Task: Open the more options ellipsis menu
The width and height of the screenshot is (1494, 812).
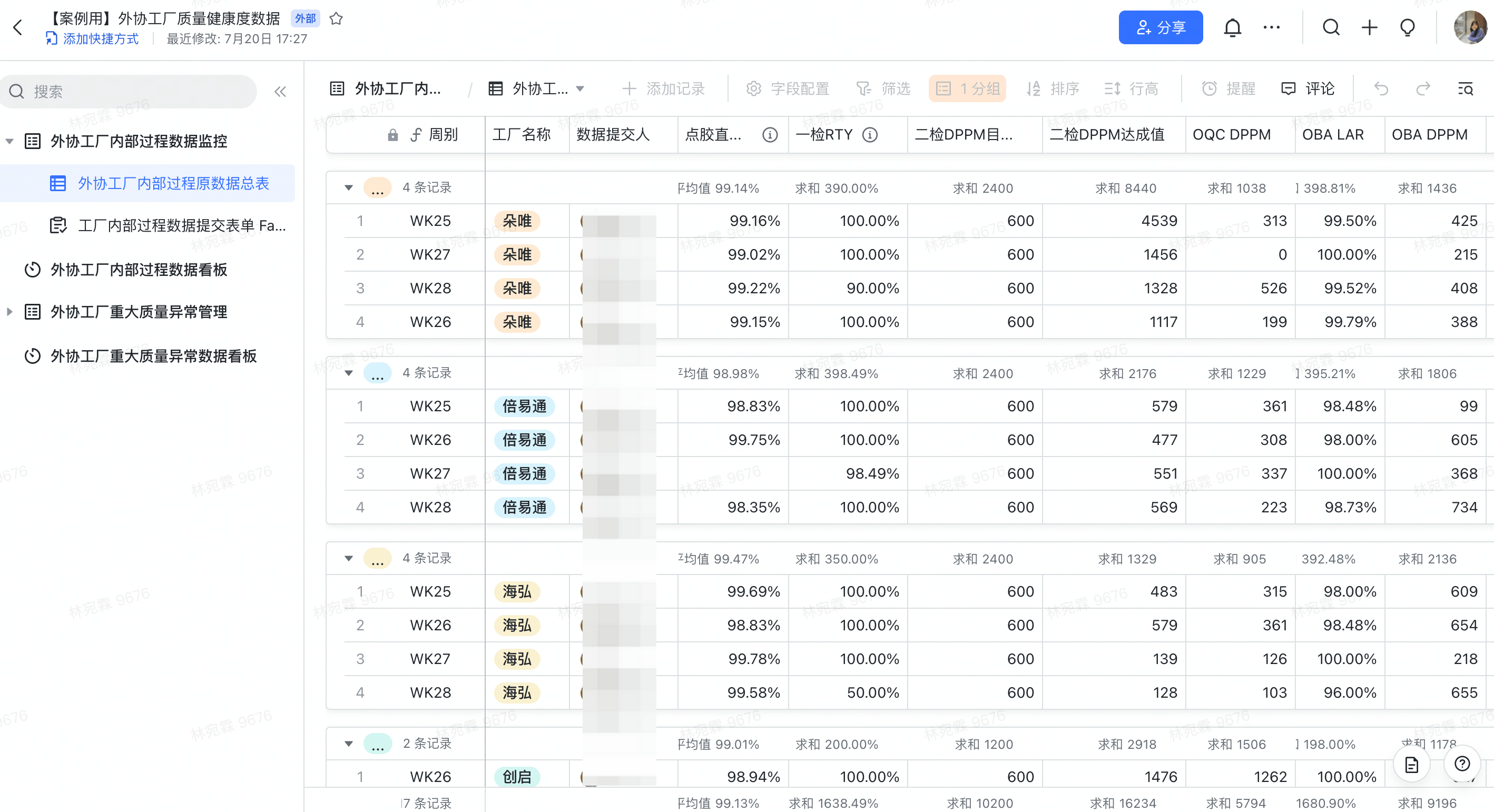Action: (1271, 27)
